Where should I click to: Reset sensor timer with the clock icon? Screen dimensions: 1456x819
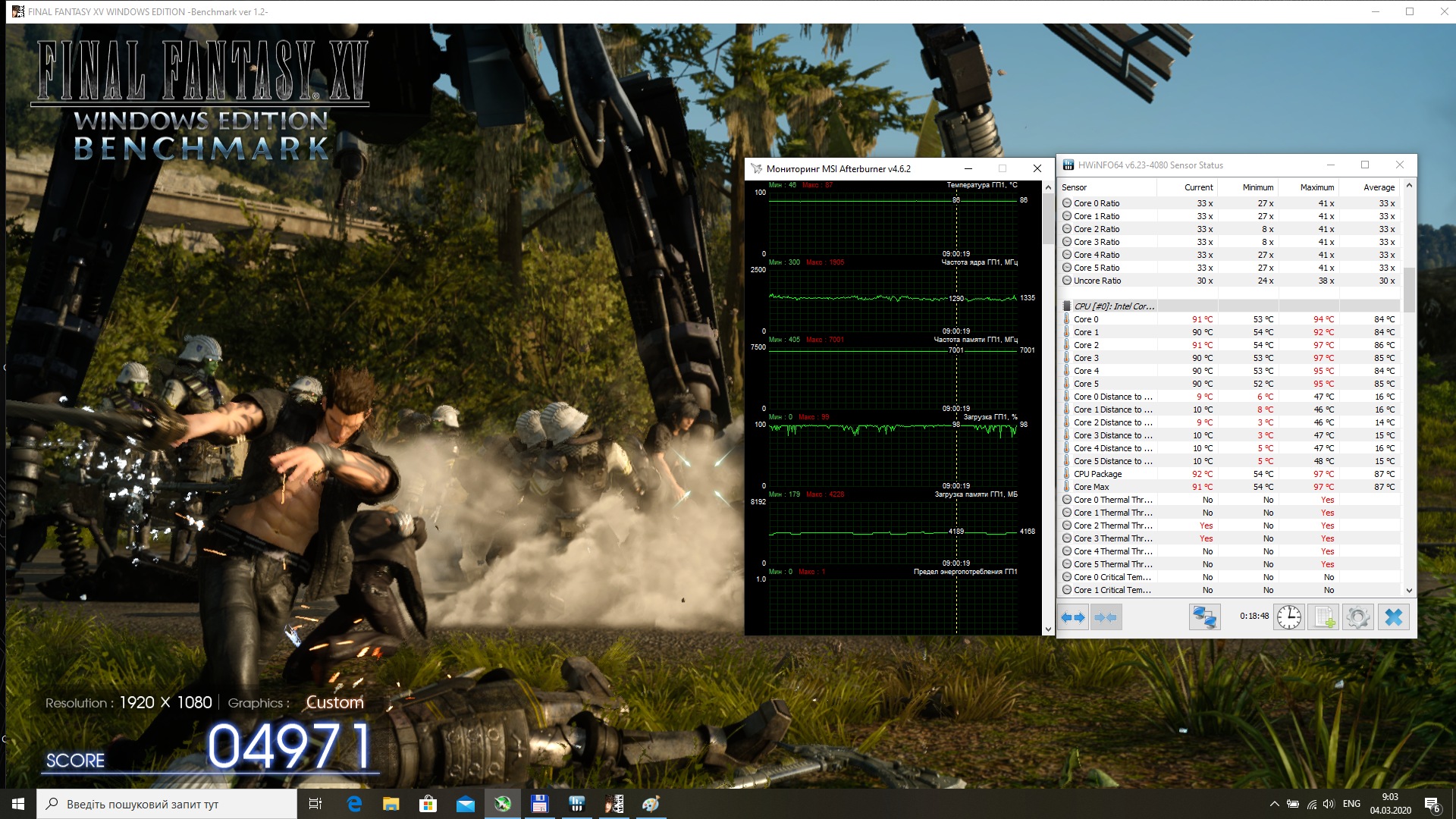[1288, 617]
